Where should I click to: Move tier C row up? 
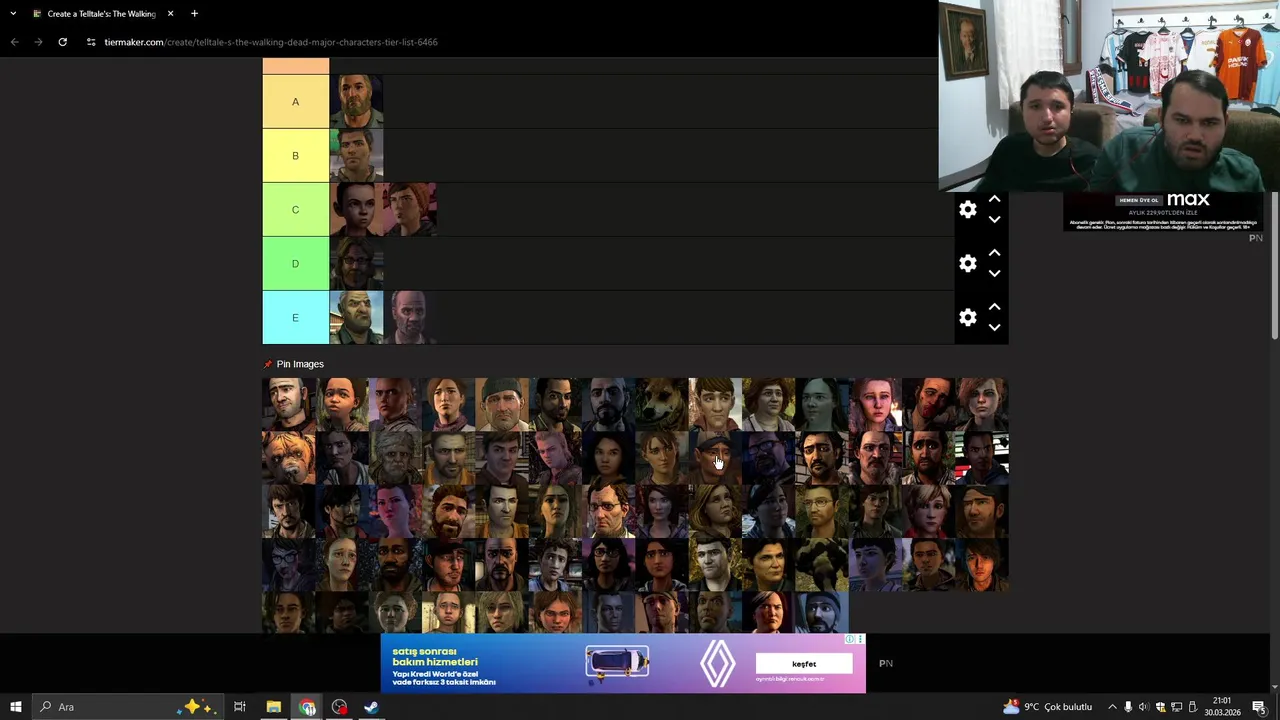click(x=994, y=200)
